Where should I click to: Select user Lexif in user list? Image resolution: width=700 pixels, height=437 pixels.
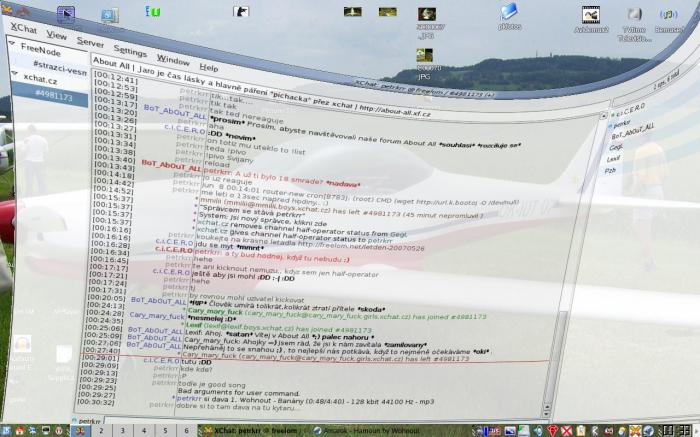(x=613, y=158)
